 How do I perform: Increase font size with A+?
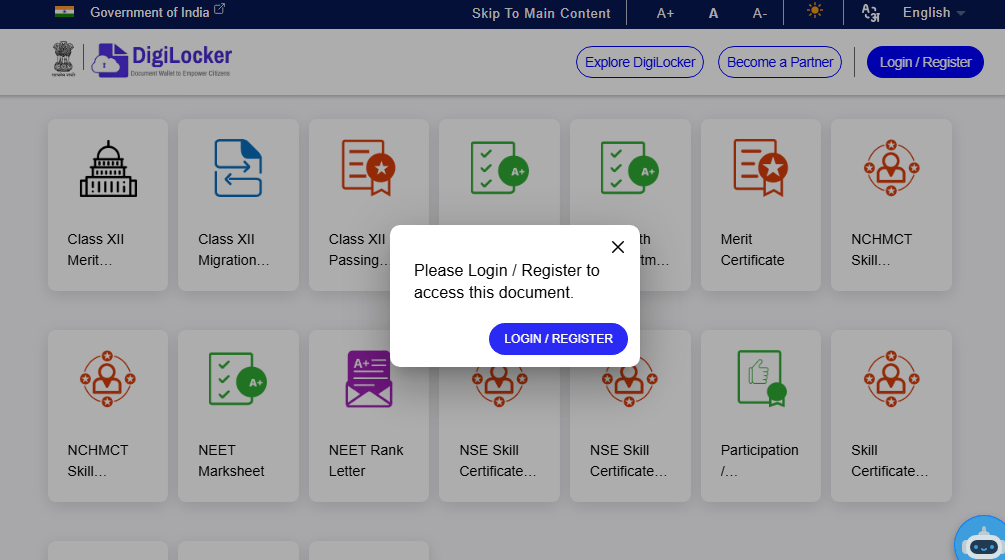pos(665,13)
